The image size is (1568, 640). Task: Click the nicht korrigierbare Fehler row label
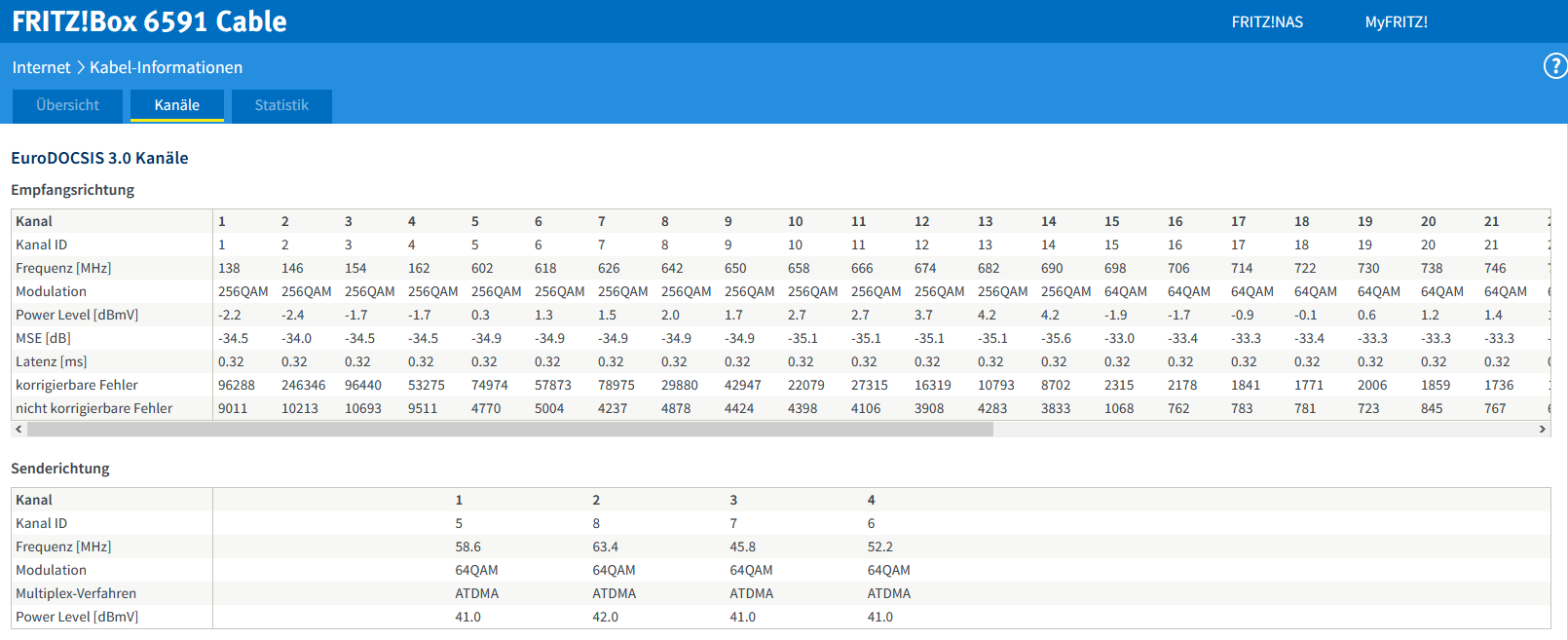(x=93, y=408)
